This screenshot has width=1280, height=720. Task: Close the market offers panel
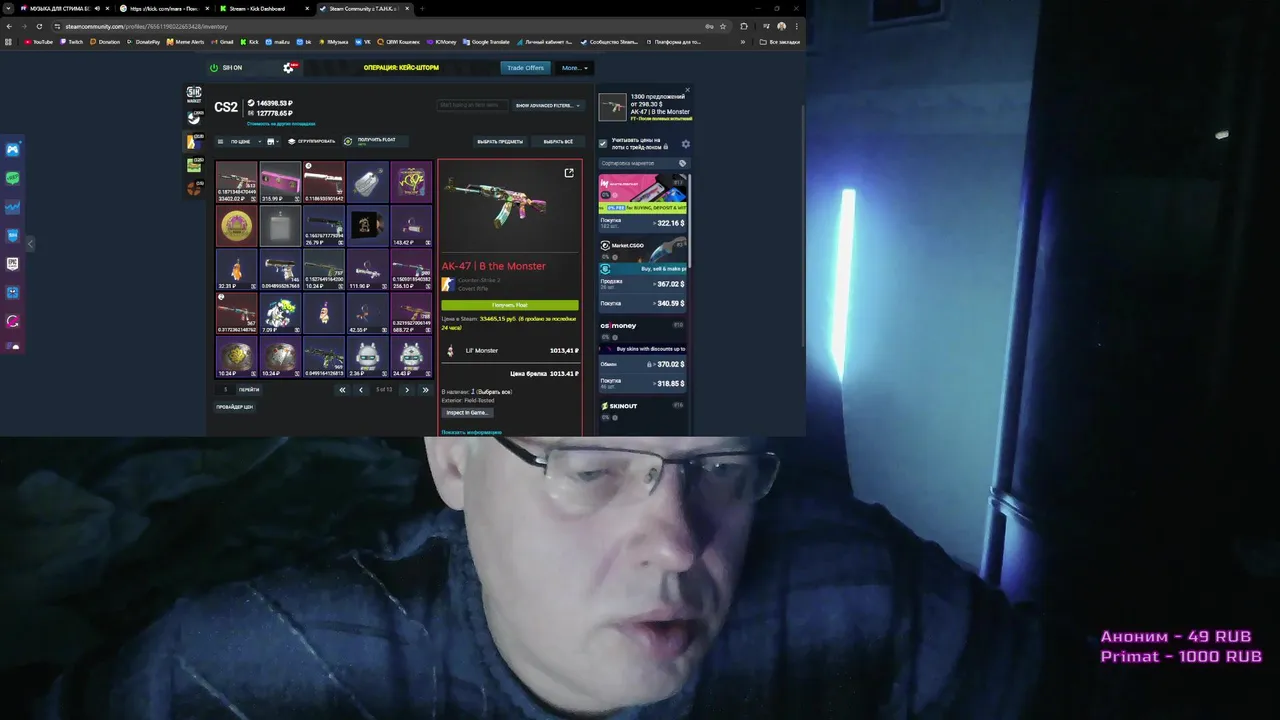point(687,91)
